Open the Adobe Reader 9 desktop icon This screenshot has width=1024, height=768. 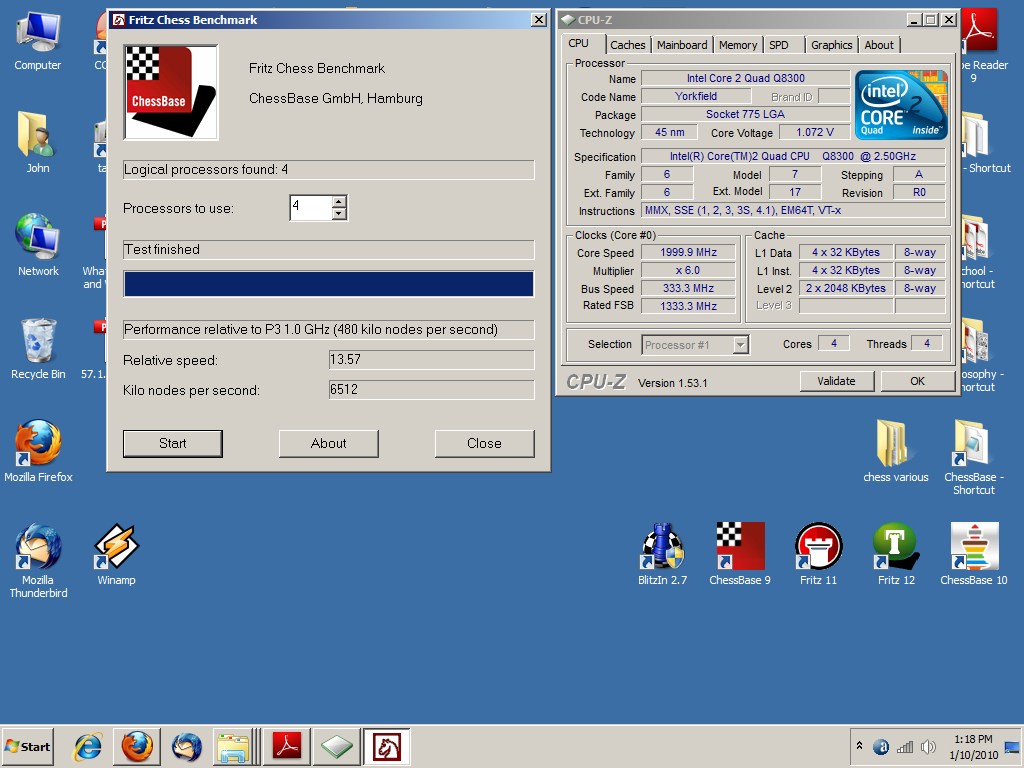coord(980,46)
